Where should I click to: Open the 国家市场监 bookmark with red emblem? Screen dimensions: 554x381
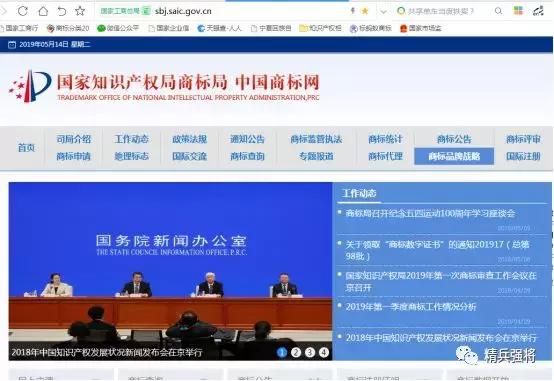tap(420, 28)
